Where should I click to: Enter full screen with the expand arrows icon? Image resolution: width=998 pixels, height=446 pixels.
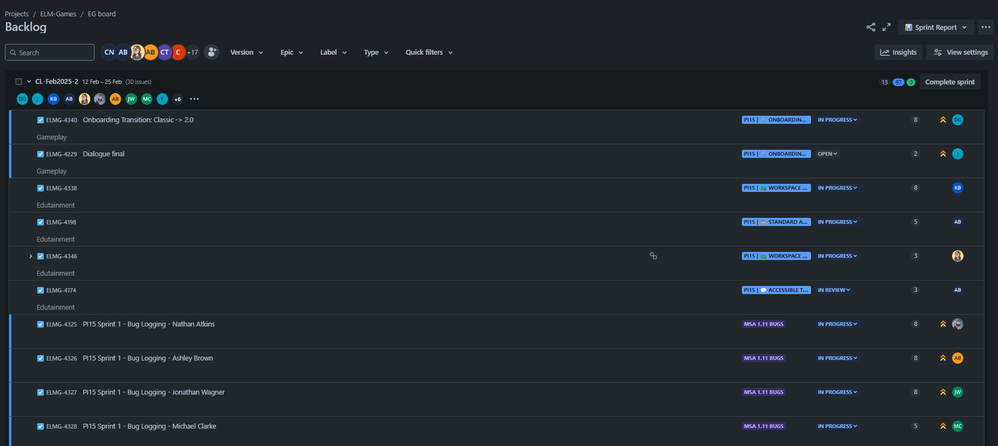click(x=886, y=27)
